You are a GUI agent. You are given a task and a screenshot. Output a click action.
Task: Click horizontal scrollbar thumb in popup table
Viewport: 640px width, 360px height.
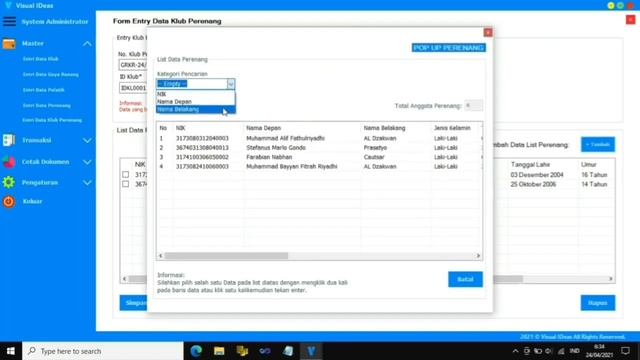tap(226, 256)
